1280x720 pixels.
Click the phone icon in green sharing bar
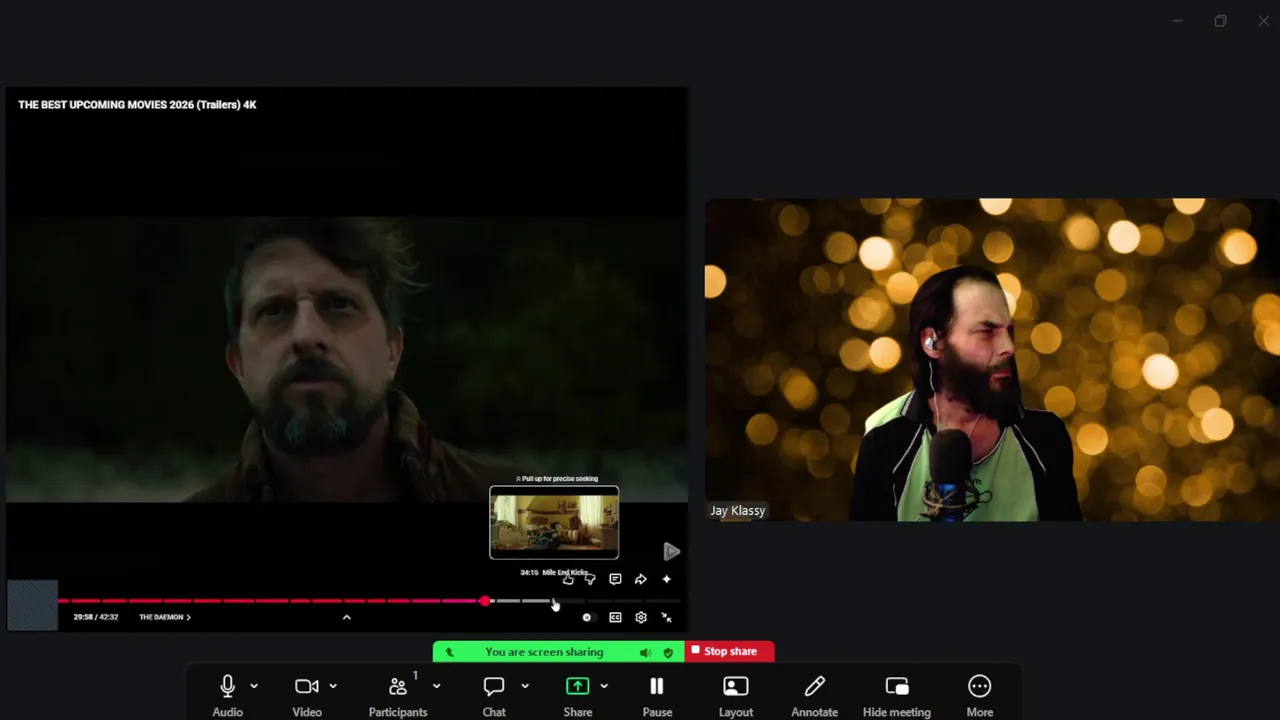[449, 652]
